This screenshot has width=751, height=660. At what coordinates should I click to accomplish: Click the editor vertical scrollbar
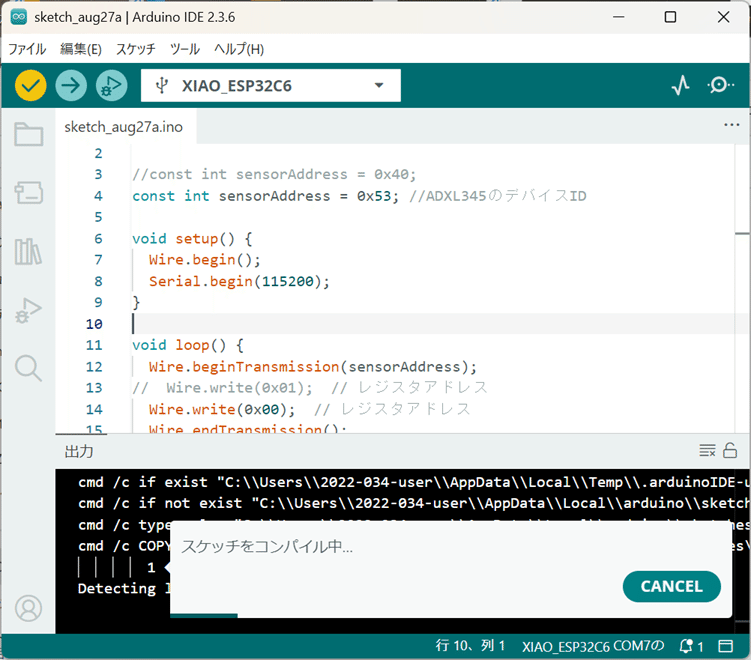coord(742,287)
